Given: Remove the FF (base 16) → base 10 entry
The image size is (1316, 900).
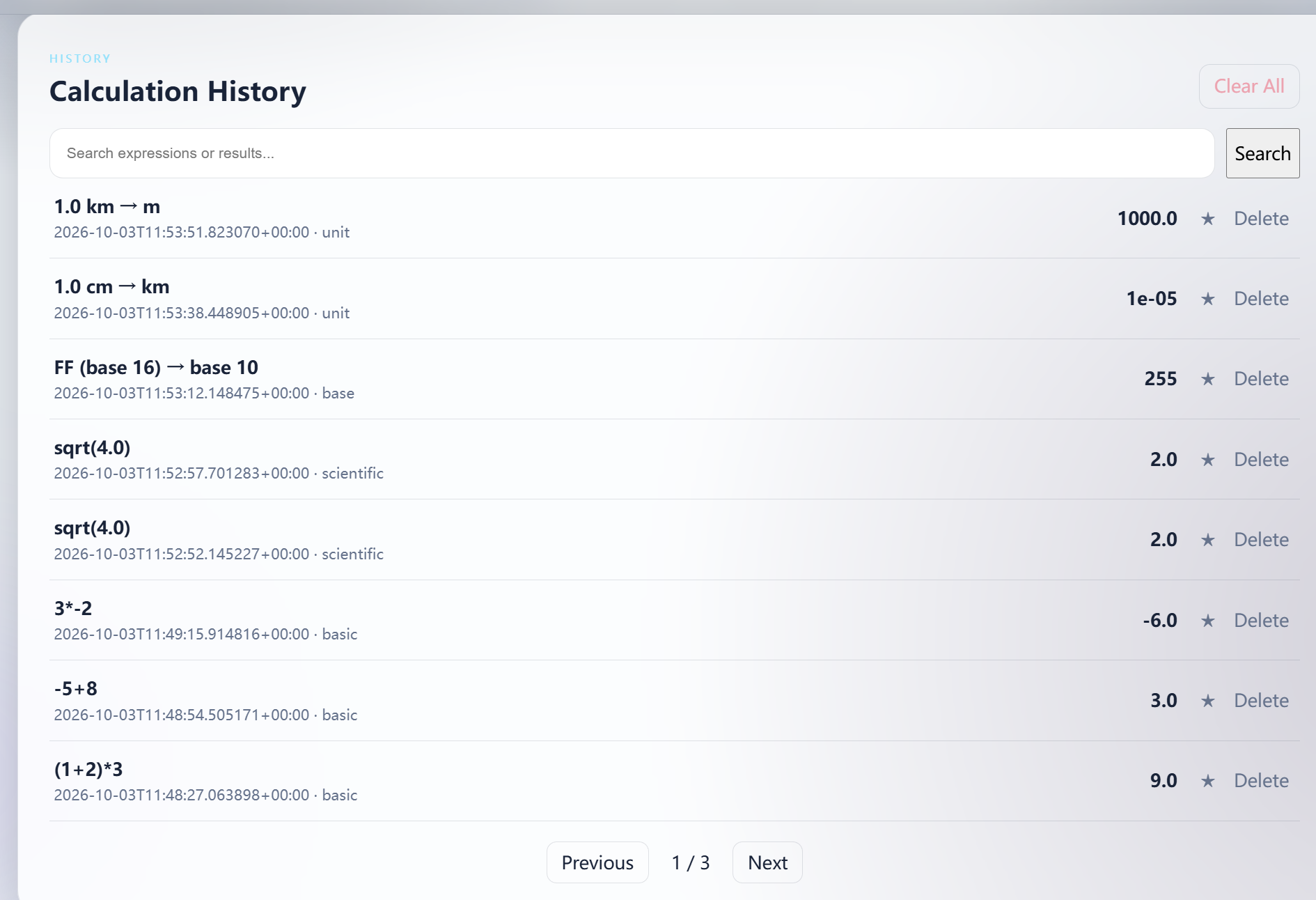Looking at the screenshot, I should [1261, 379].
